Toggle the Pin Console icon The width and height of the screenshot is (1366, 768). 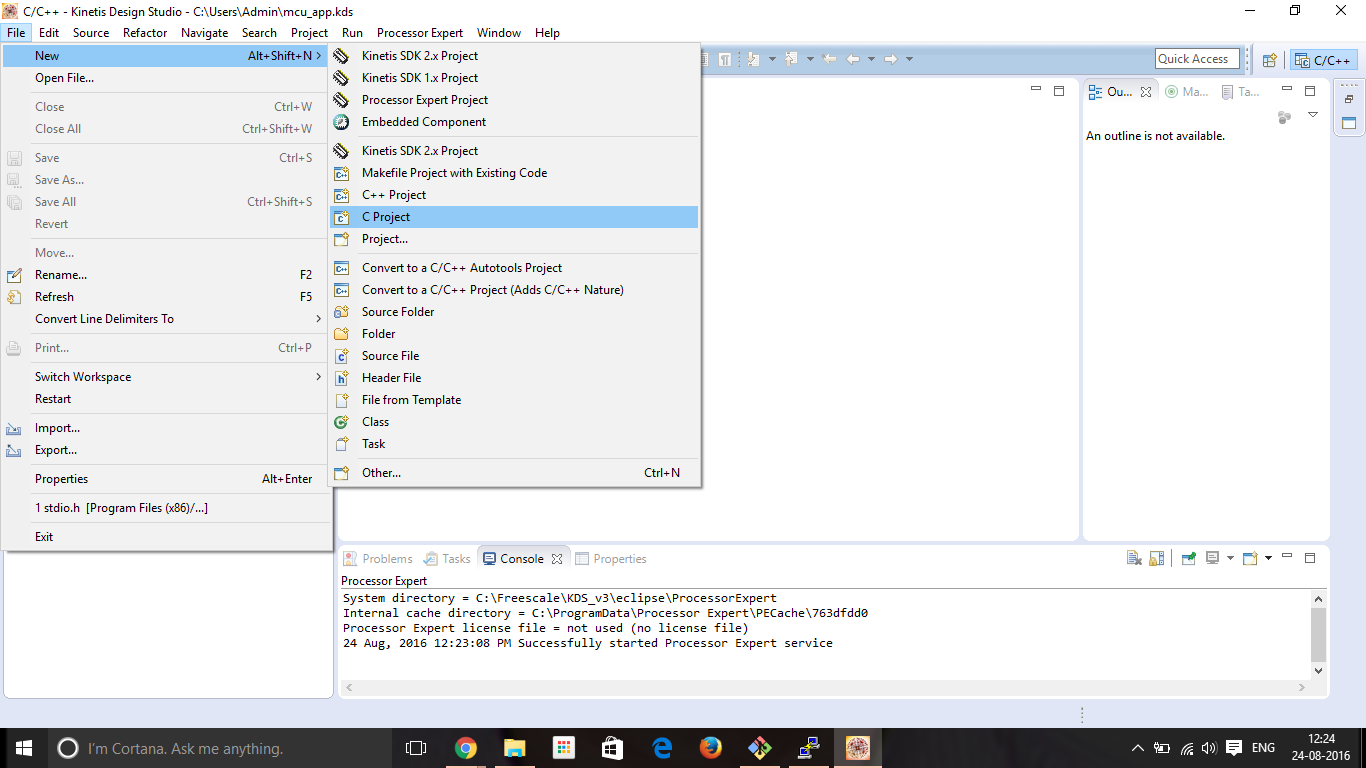click(1188, 558)
